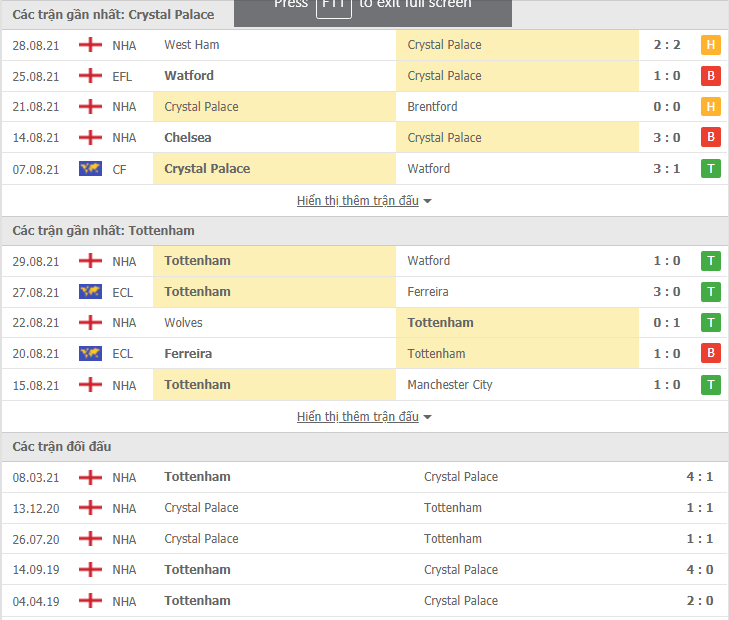The width and height of the screenshot is (729, 620).
Task: Open the Chelsea team link
Action: [187, 138]
